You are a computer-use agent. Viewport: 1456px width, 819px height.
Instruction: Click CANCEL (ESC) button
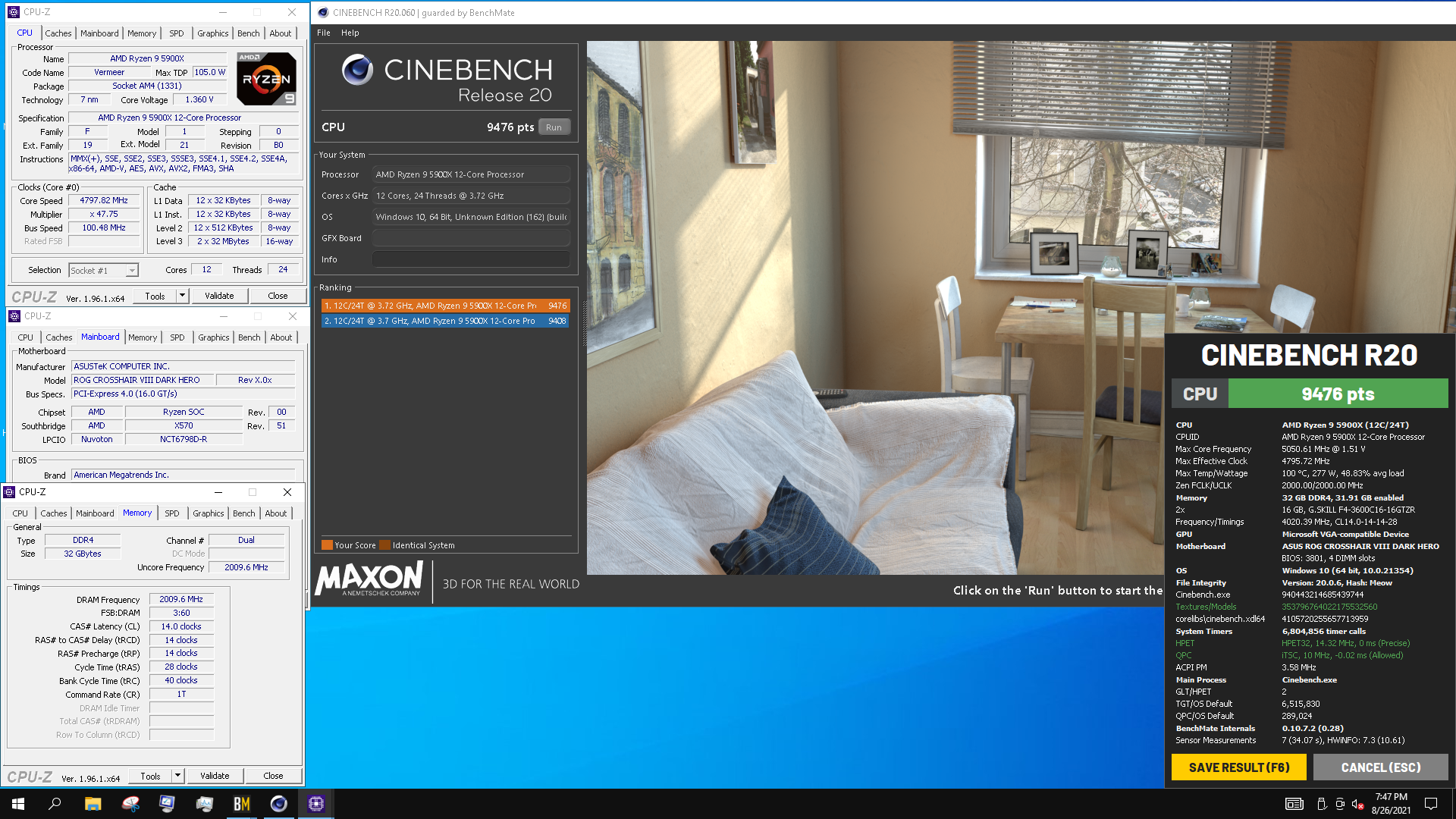click(1381, 767)
